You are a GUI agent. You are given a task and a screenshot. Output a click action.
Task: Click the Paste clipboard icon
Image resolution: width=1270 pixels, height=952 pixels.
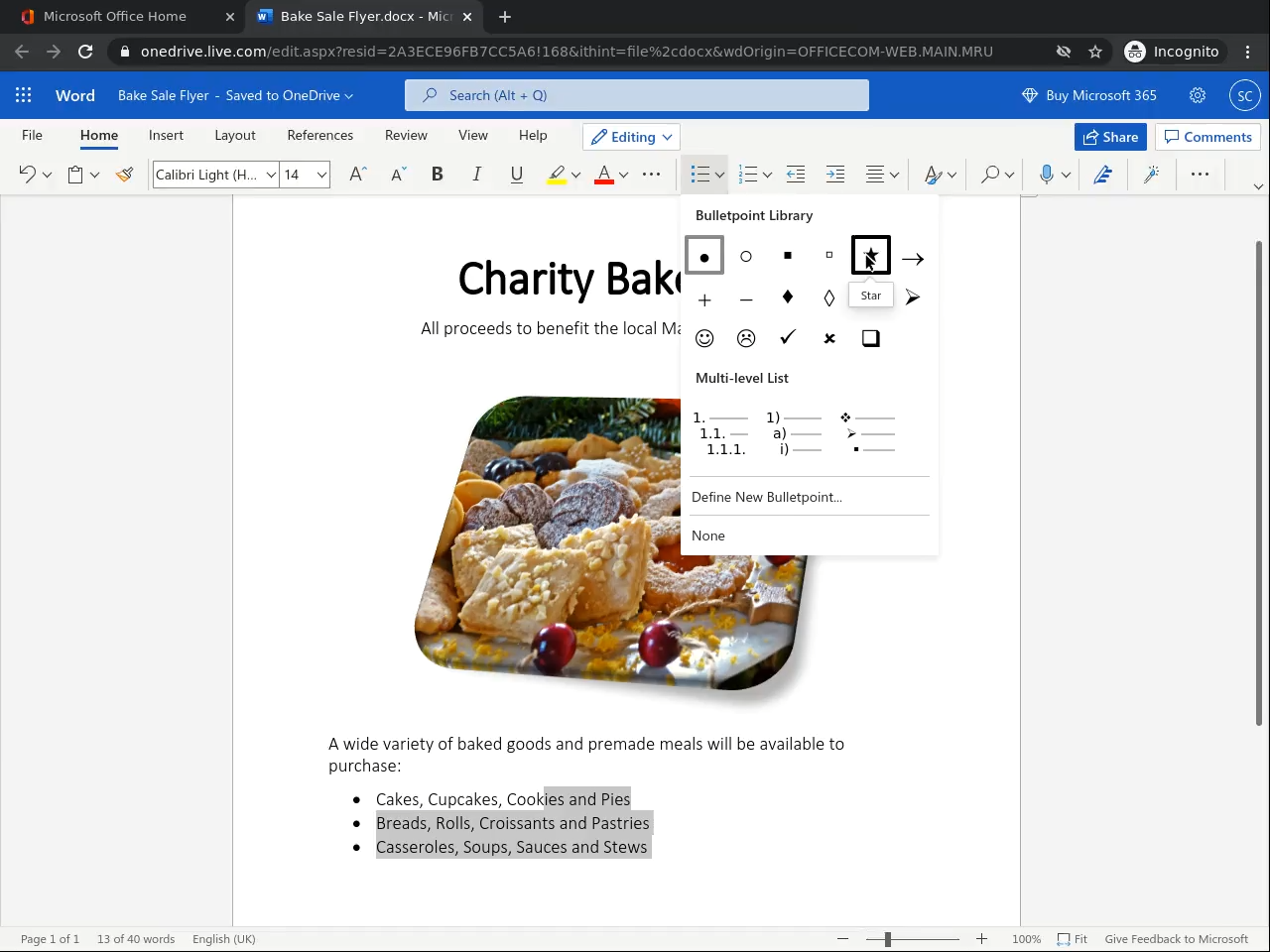pyautogui.click(x=75, y=175)
